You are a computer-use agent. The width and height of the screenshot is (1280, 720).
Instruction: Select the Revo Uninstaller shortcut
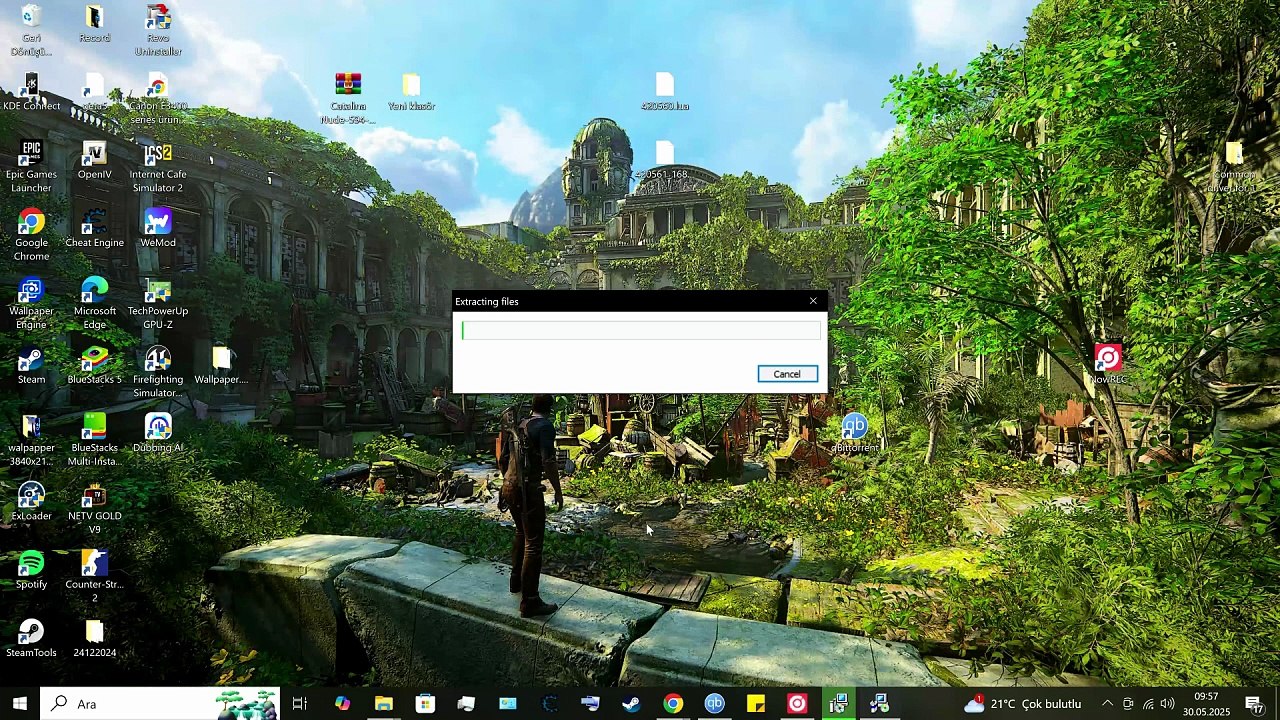point(158,30)
